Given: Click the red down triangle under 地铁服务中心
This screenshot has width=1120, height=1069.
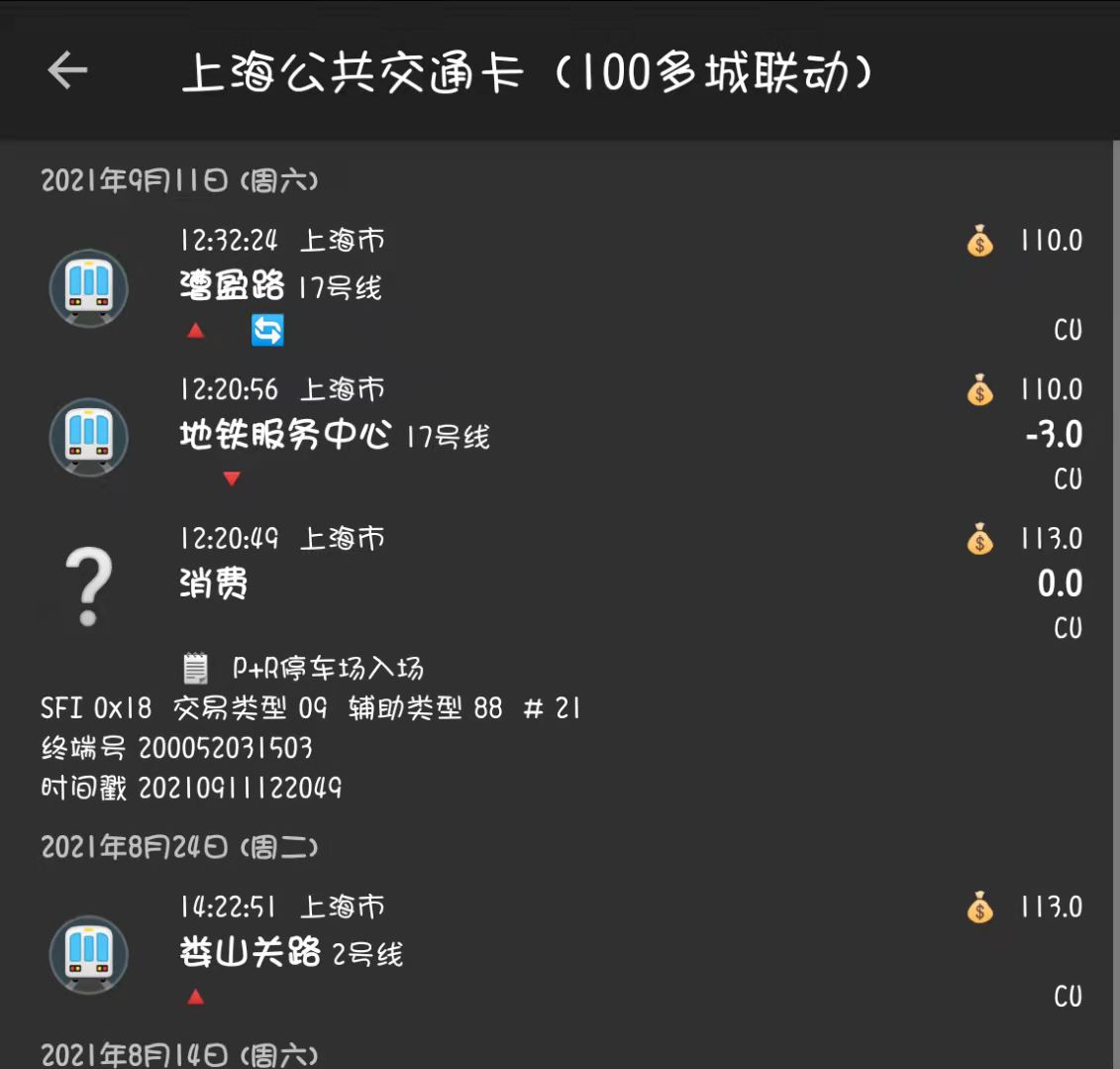Looking at the screenshot, I should (x=232, y=480).
